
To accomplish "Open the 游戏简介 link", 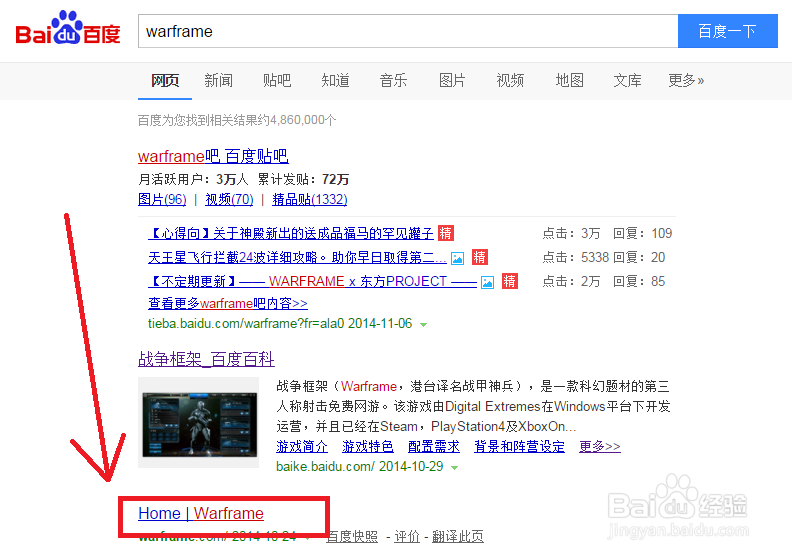I will tap(302, 447).
